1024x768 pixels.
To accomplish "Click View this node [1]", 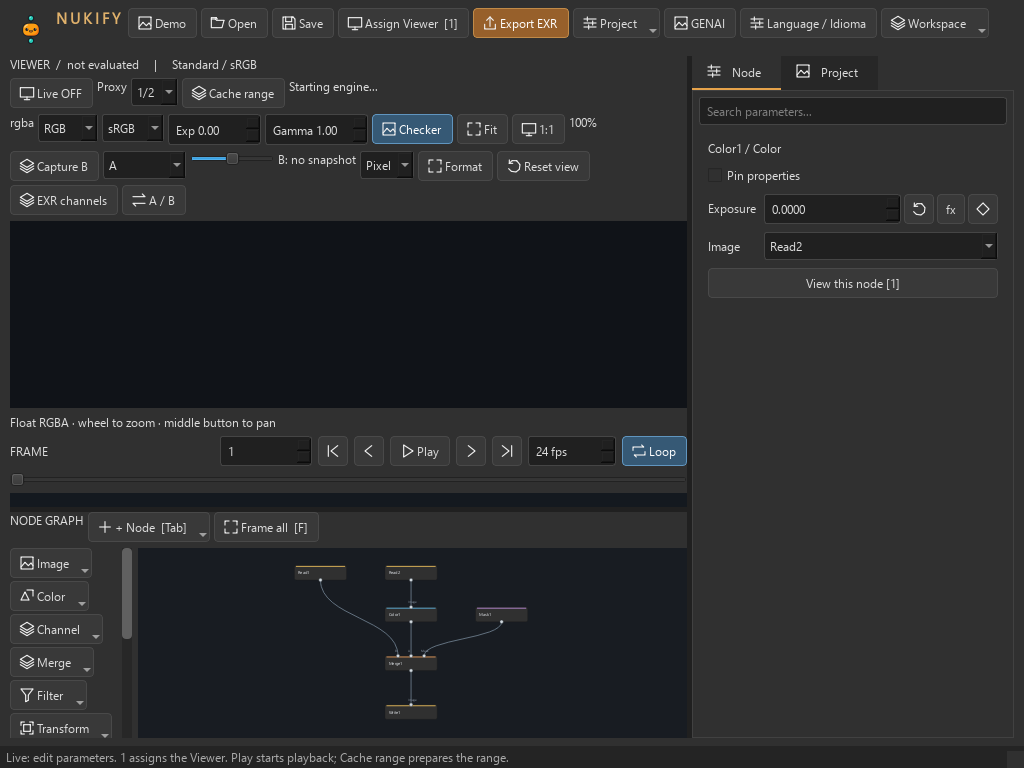I will click(x=852, y=283).
